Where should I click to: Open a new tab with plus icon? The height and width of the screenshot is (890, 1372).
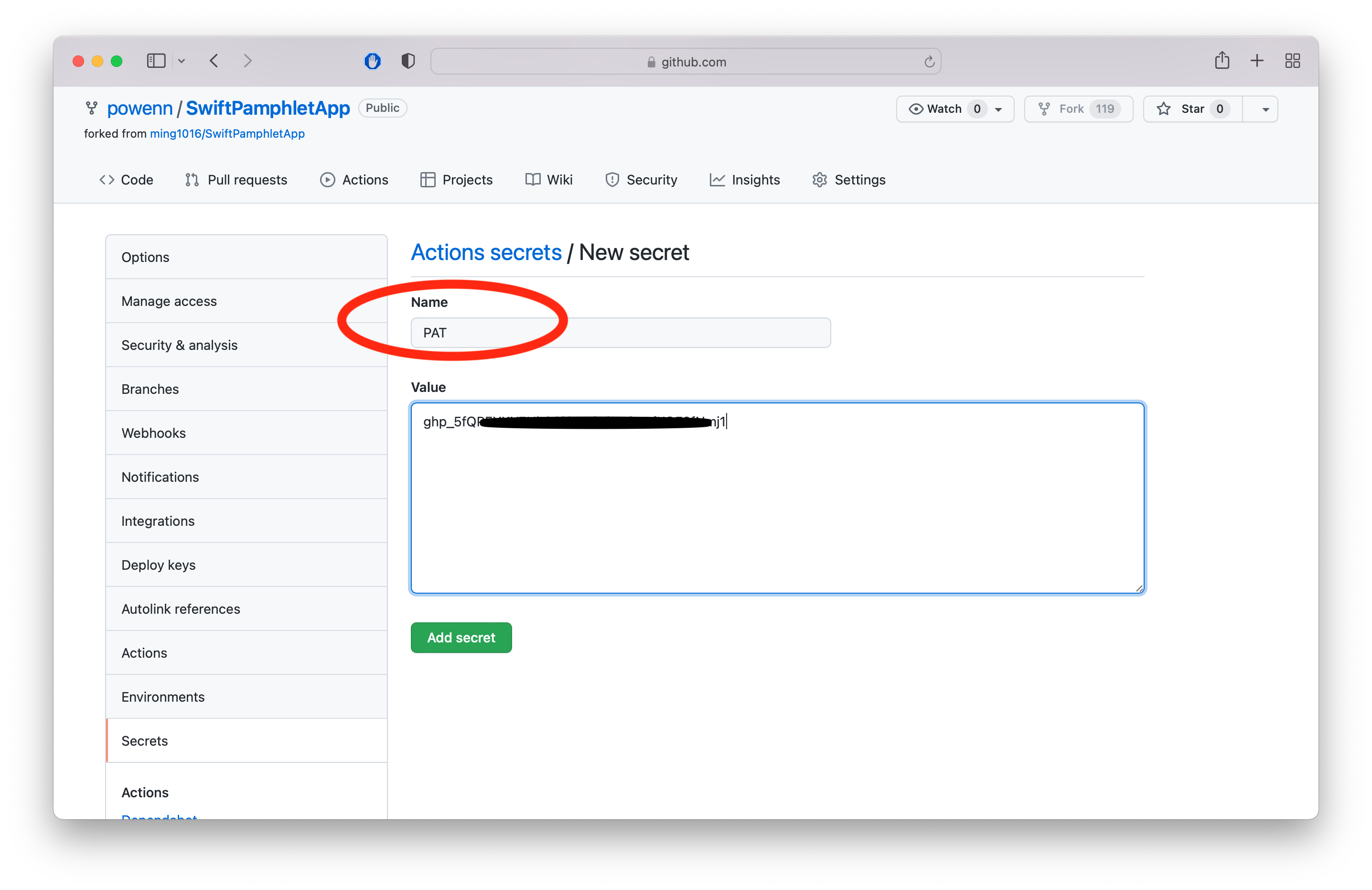click(1257, 61)
